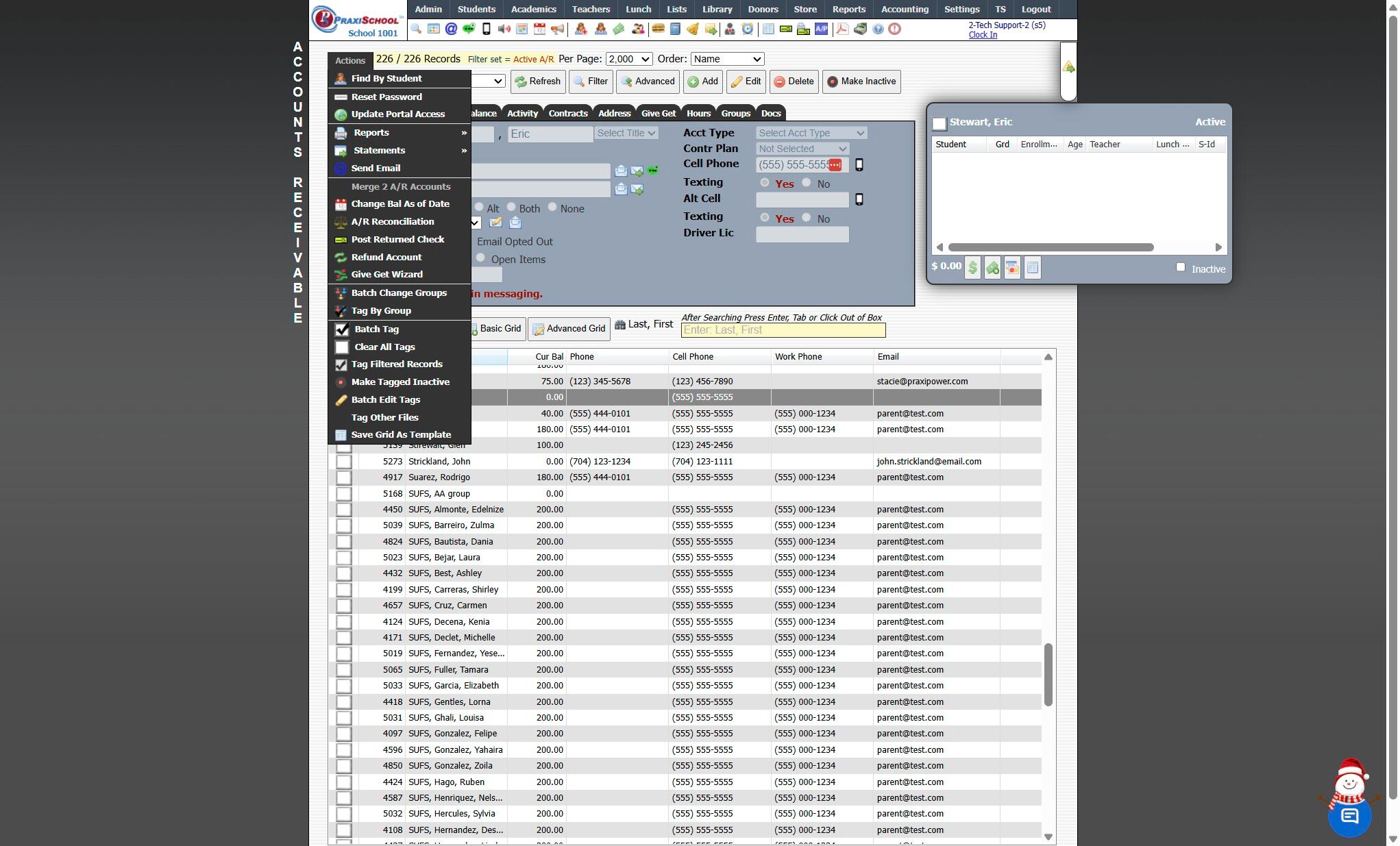
Task: Open the calendar icon showing 17
Action: click(x=539, y=29)
